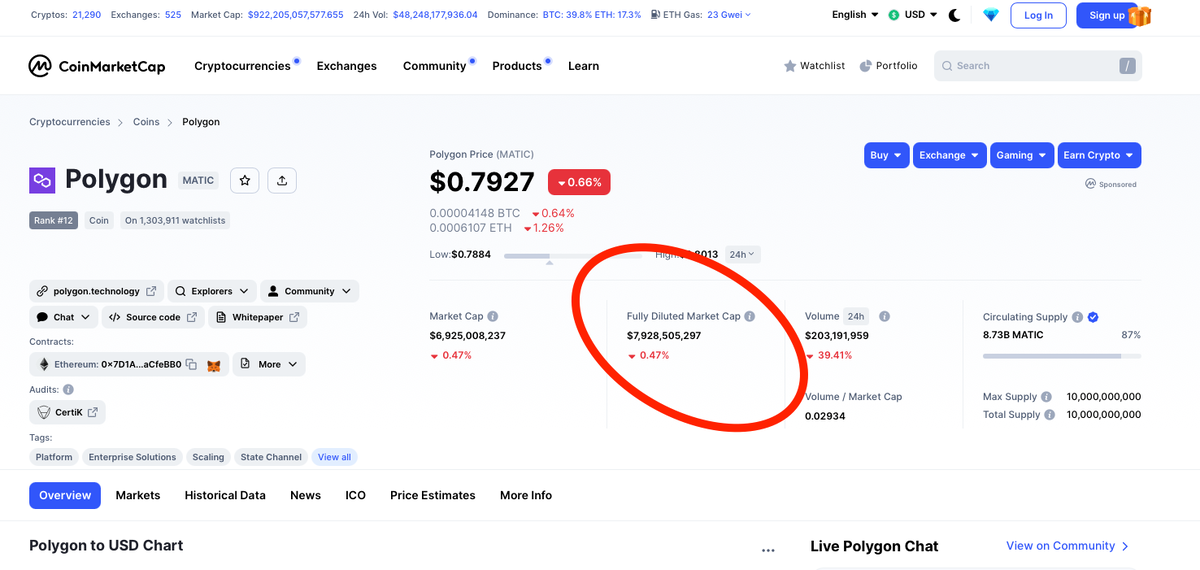Click the blue verified checkmark badge
Viewport: 1200px width, 570px height.
pos(1093,317)
